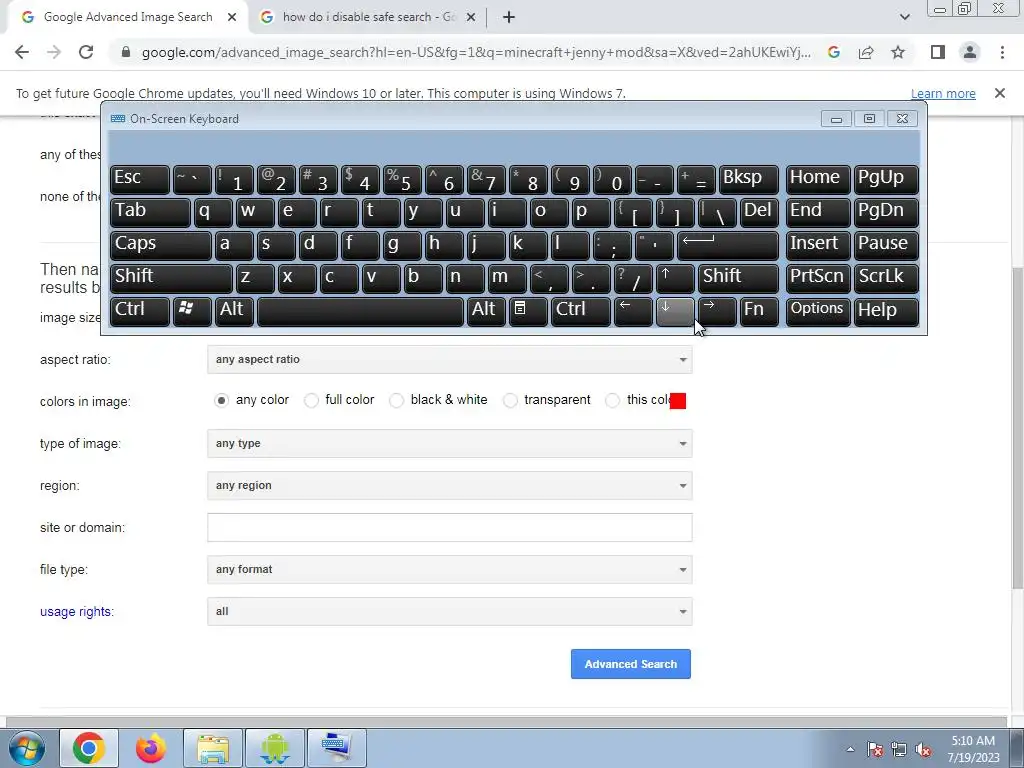Click the red color swatch

coord(678,401)
